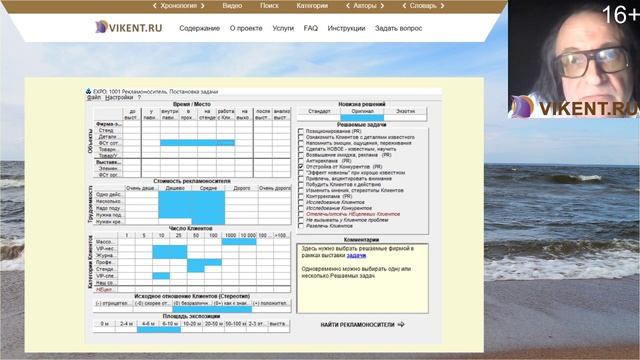Follow the blue 'задачи' link in Комментарии
The width and height of the screenshot is (640, 360).
tap(356, 255)
